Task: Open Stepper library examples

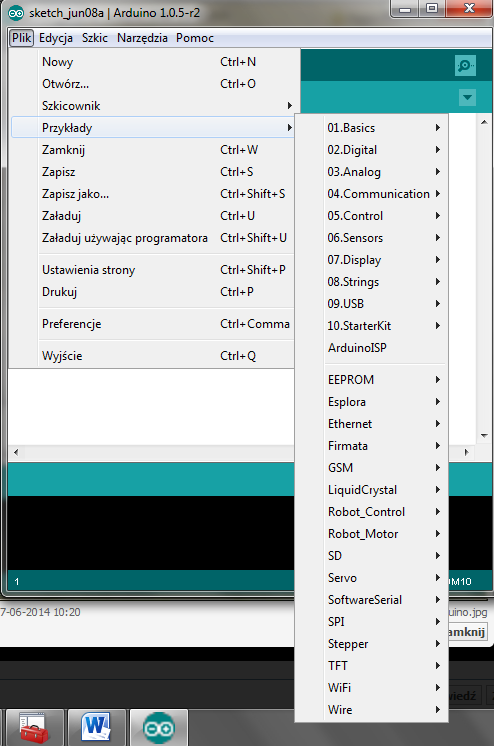Action: [x=371, y=644]
